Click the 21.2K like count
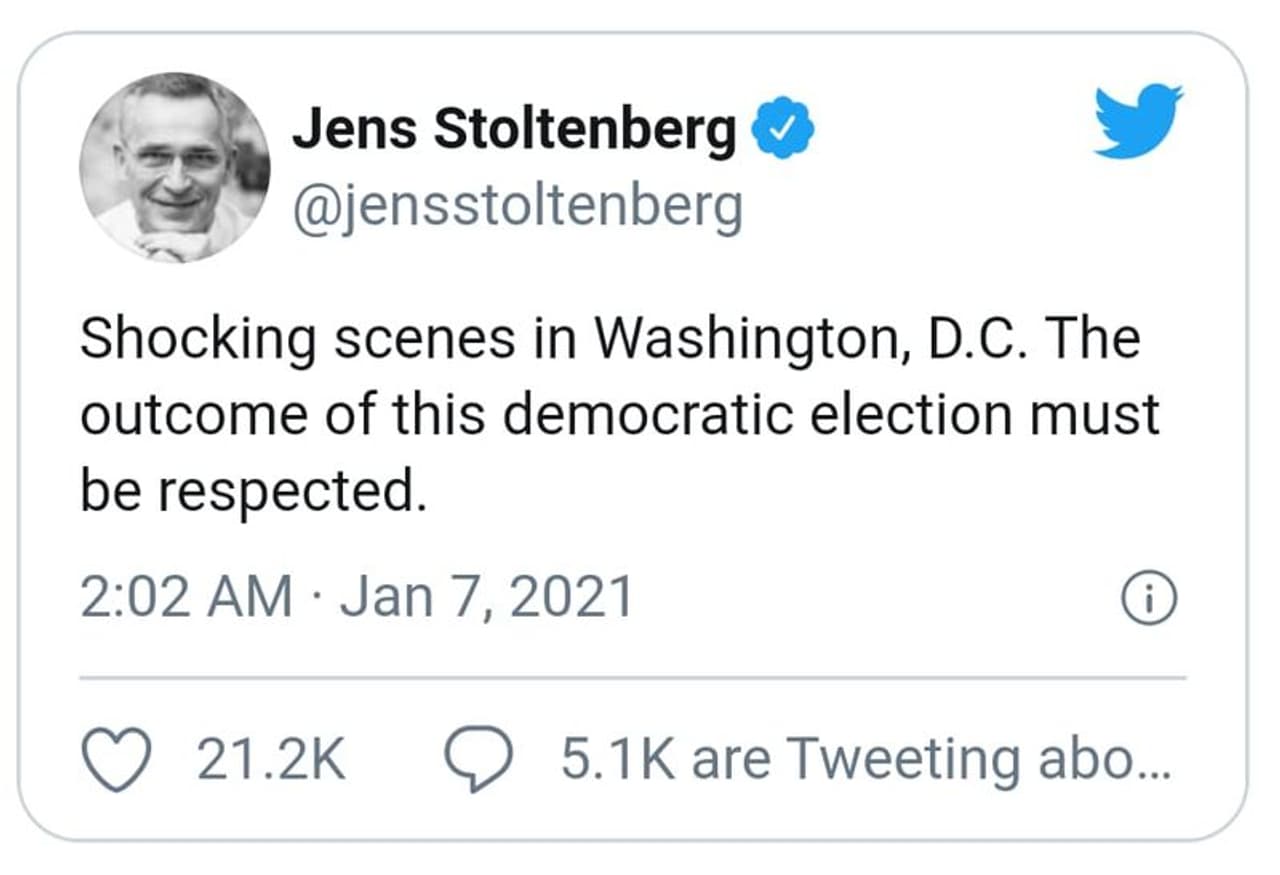This screenshot has width=1280, height=875. [271, 759]
